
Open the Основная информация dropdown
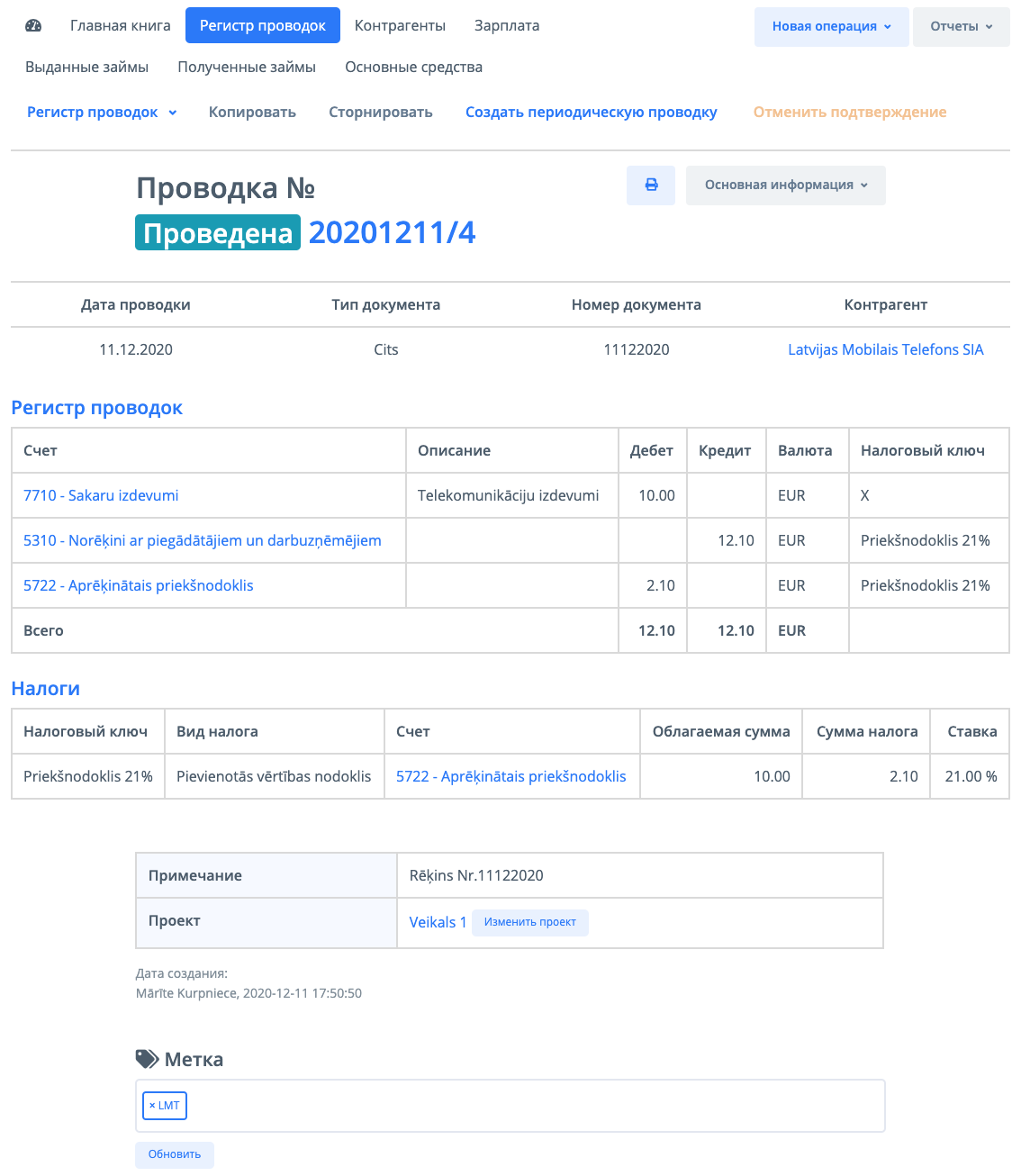coord(785,185)
